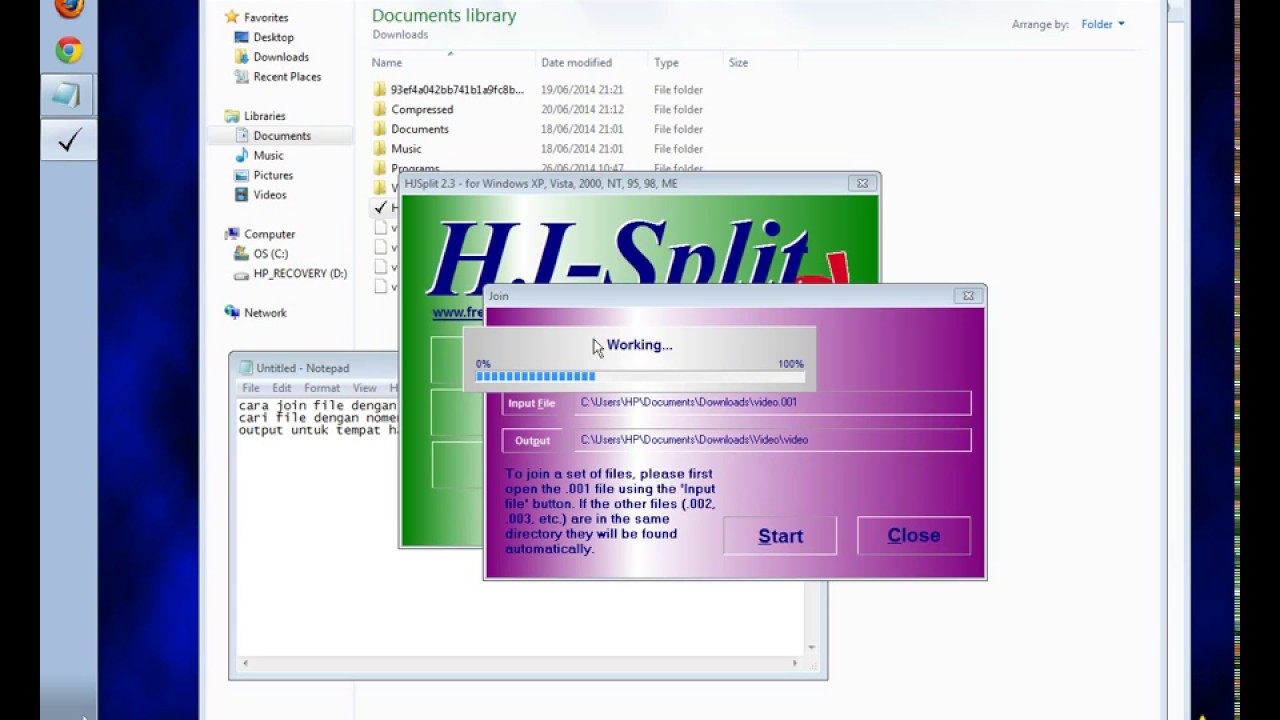Open the Arrange by Folder dropdown
Viewport: 1280px width, 720px height.
[1103, 24]
